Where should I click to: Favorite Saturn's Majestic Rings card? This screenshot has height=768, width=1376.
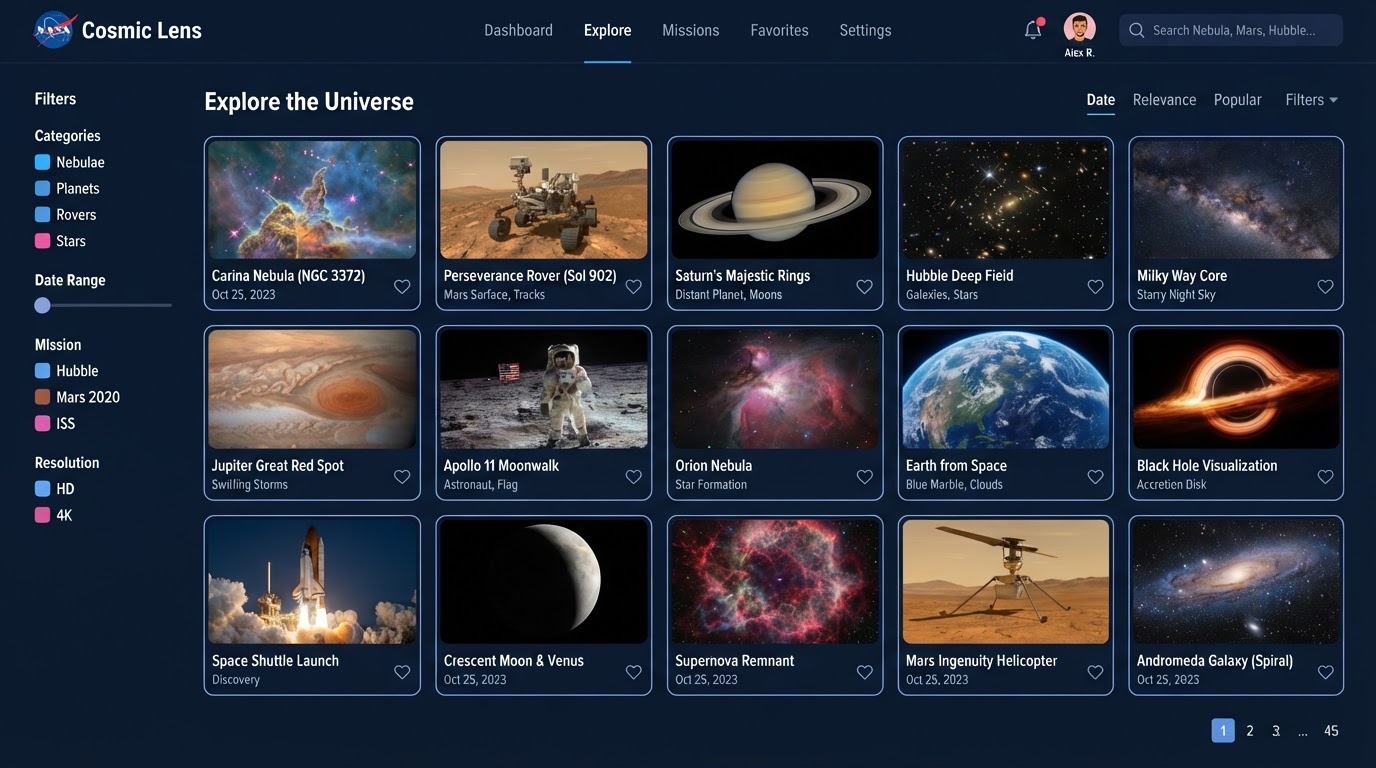[x=865, y=286]
